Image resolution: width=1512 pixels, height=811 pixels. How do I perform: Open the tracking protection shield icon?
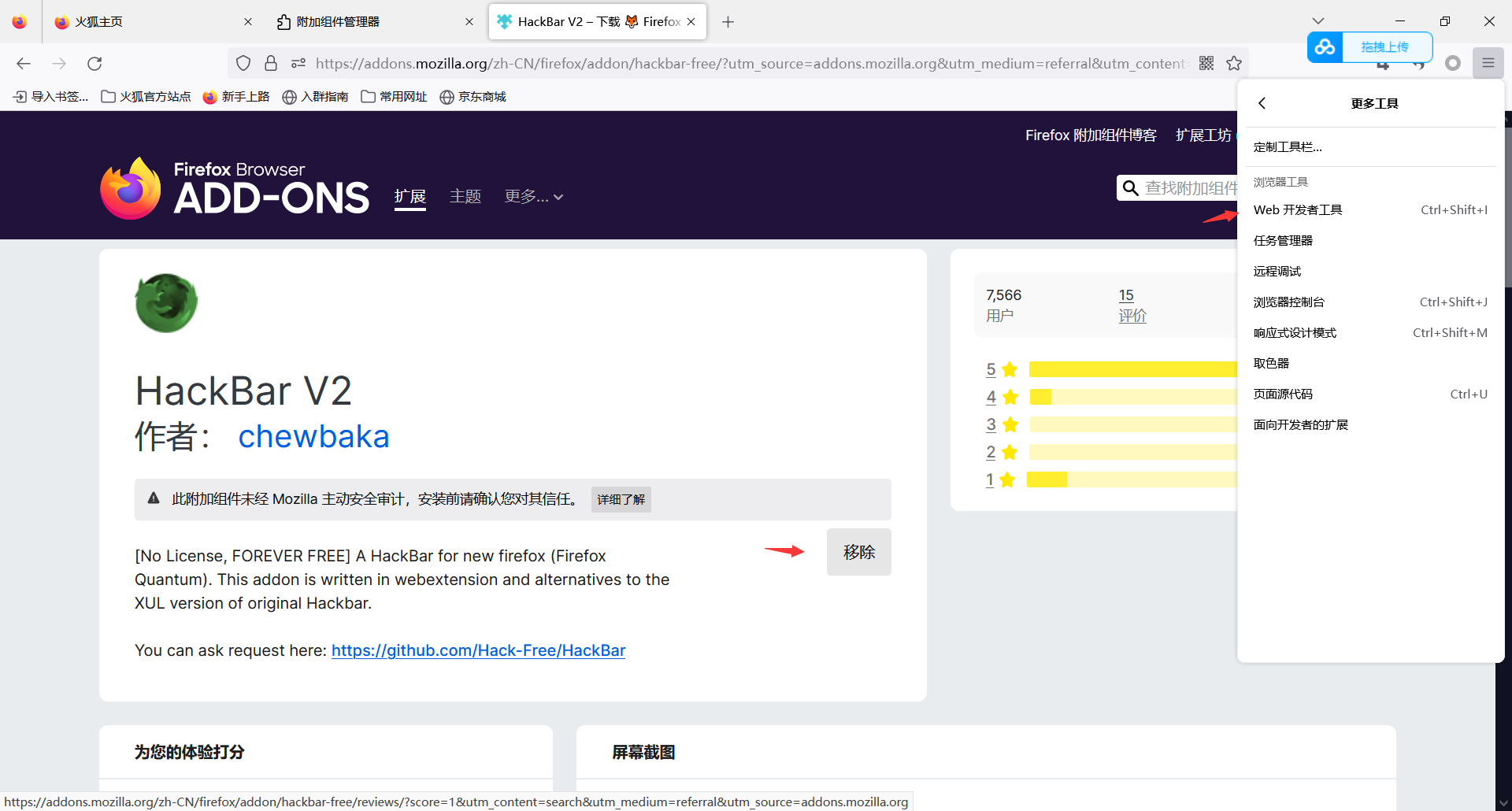(x=243, y=63)
